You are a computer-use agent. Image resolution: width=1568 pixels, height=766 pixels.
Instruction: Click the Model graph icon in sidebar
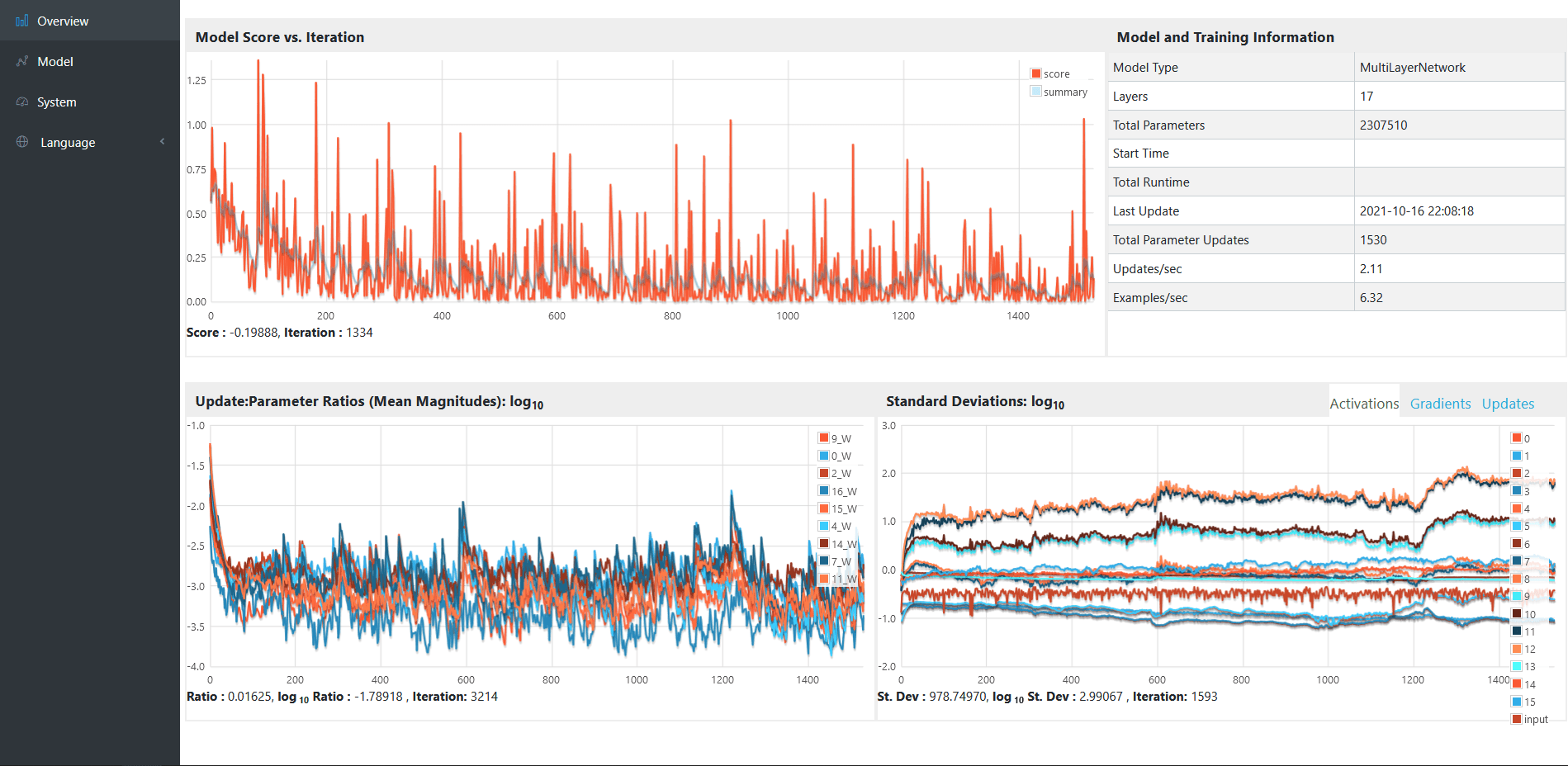point(22,61)
